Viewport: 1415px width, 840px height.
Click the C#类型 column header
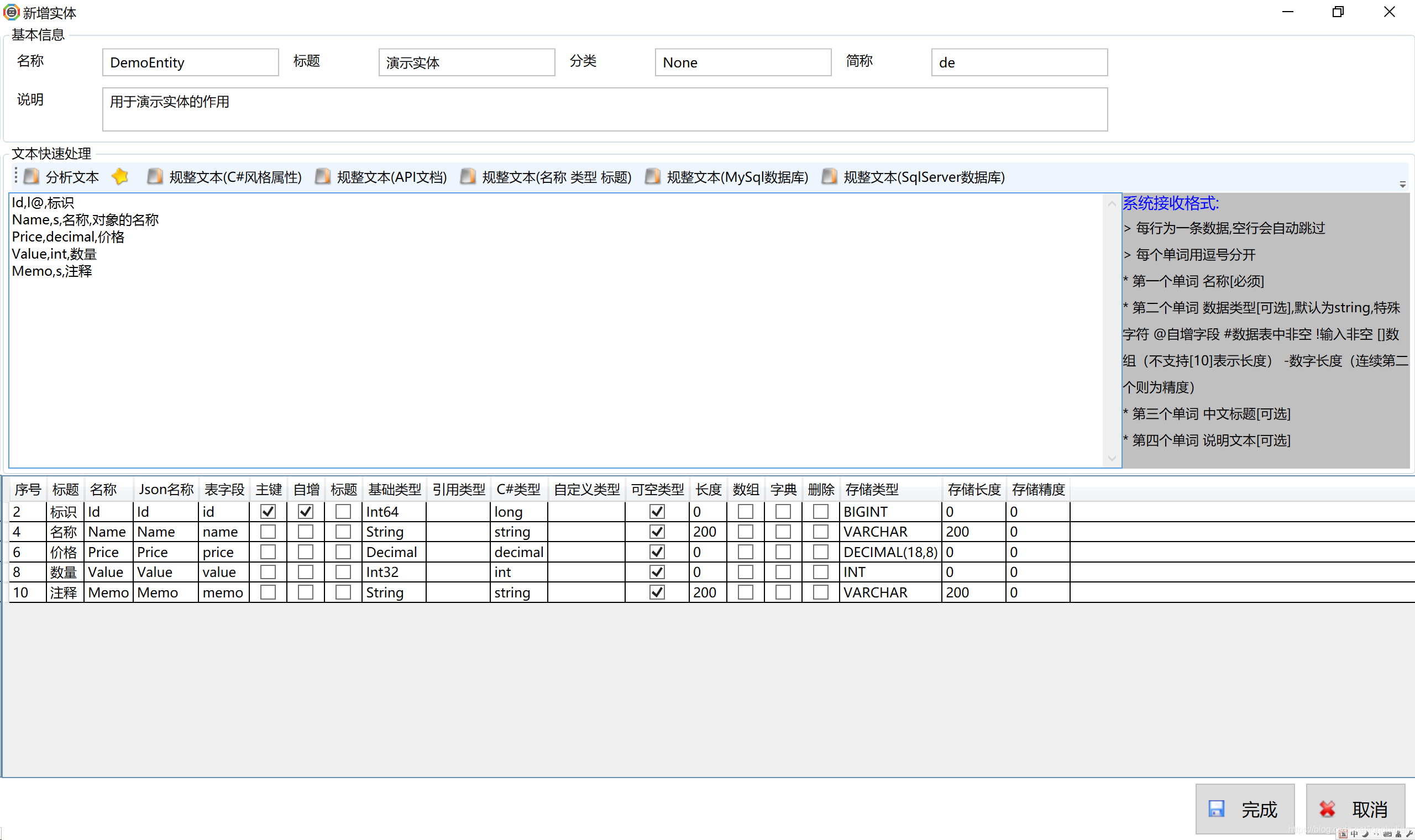[x=518, y=489]
